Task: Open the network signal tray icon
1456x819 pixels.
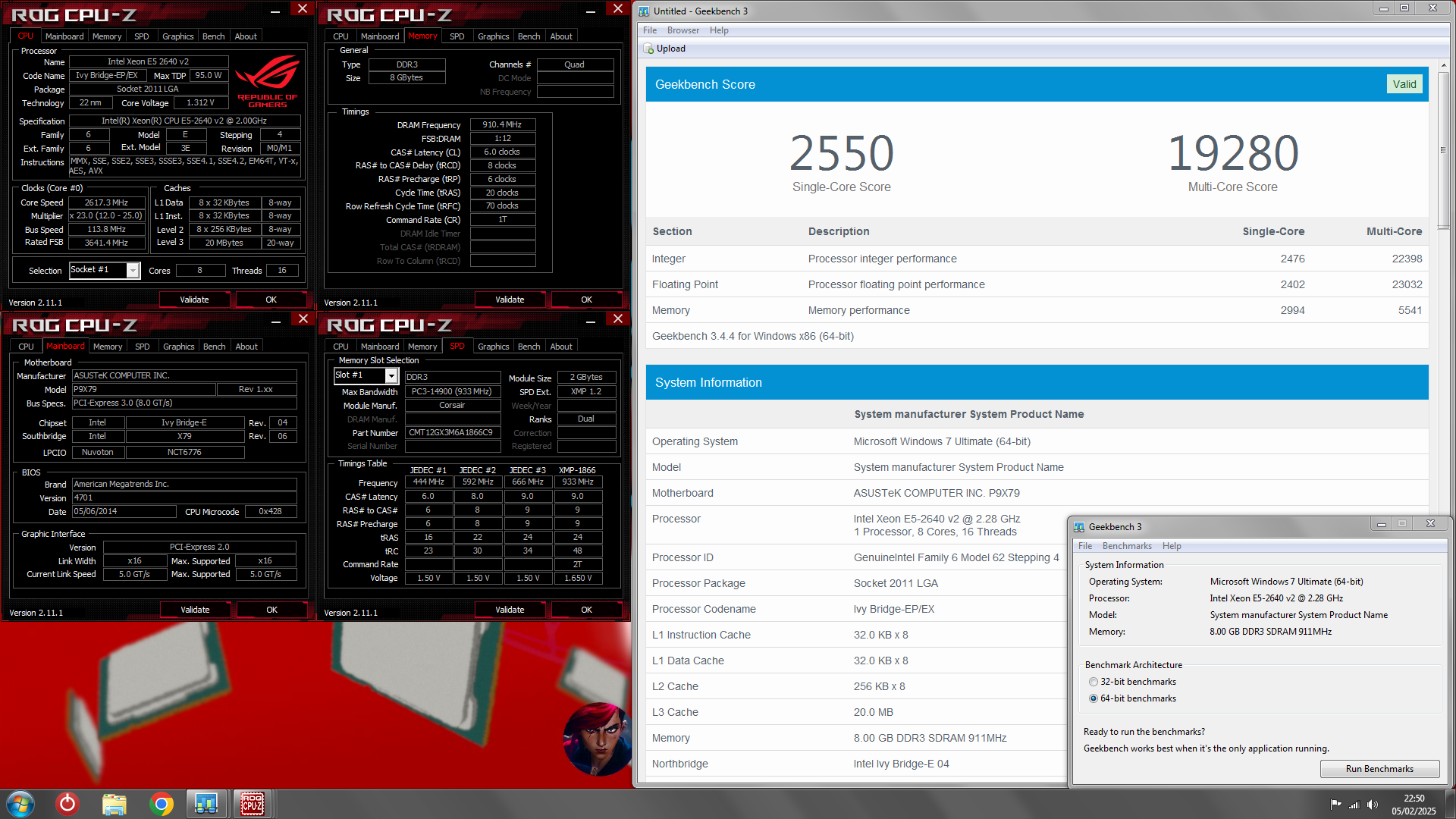Action: [1354, 805]
